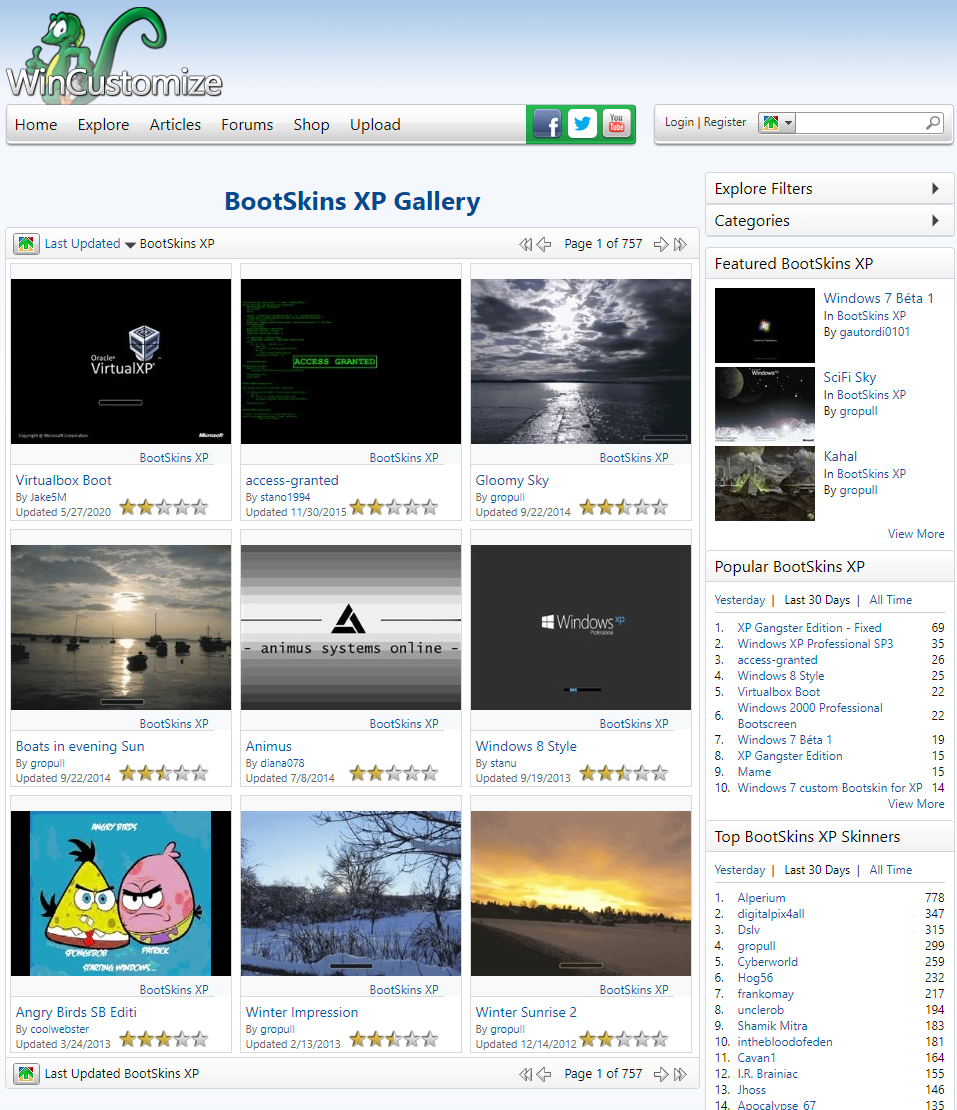
Task: Open the Forums menu item
Action: [x=247, y=125]
